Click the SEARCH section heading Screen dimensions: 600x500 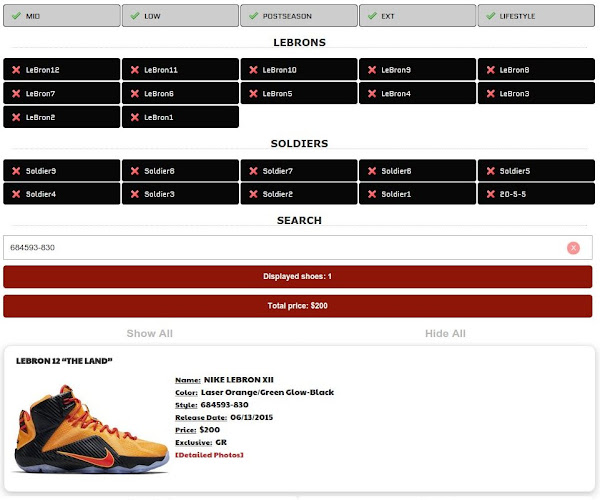pos(299,220)
